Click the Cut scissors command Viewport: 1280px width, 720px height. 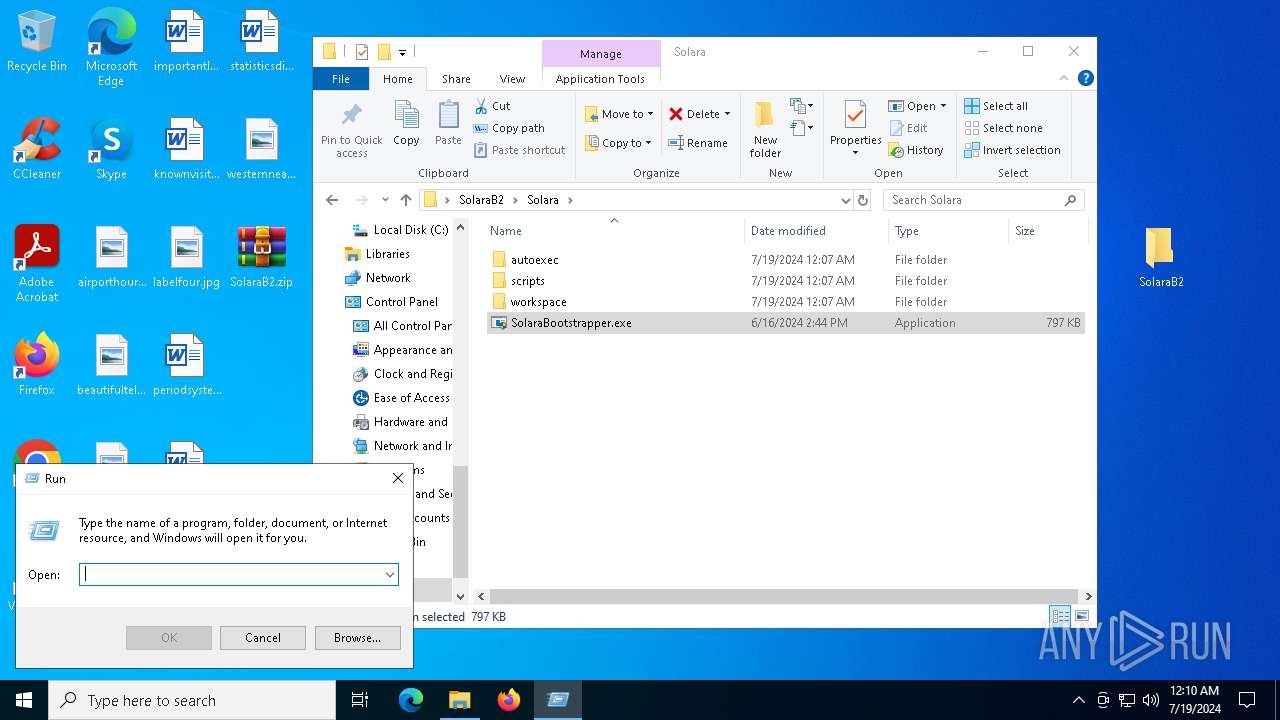492,106
